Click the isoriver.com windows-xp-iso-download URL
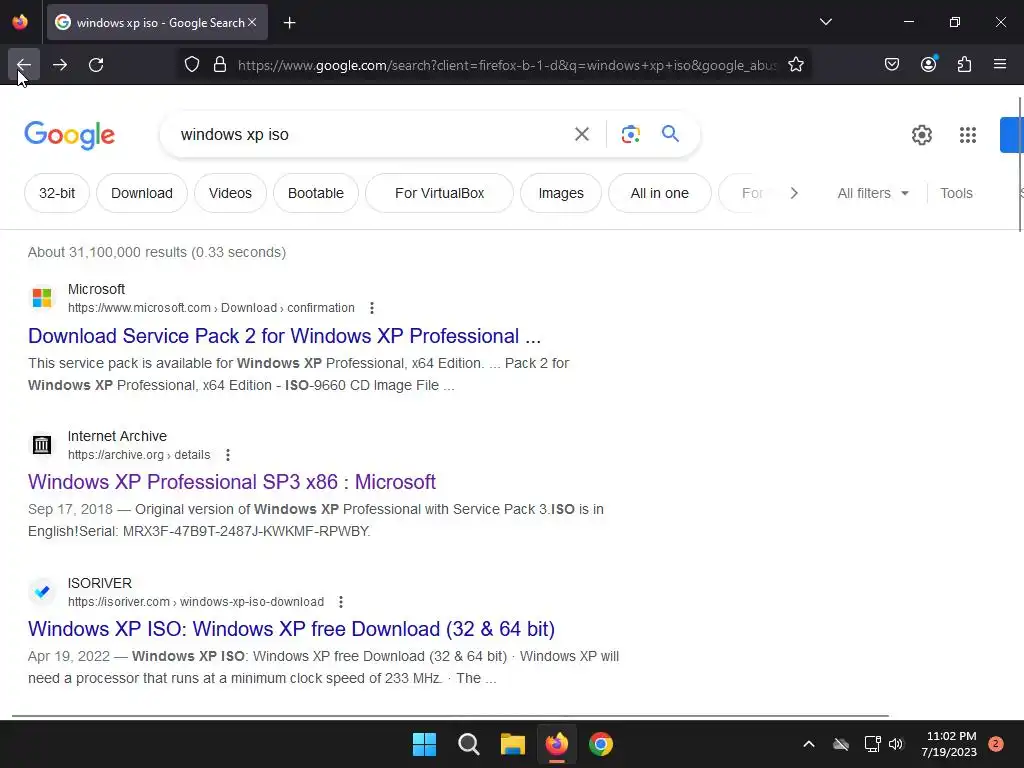 (196, 601)
